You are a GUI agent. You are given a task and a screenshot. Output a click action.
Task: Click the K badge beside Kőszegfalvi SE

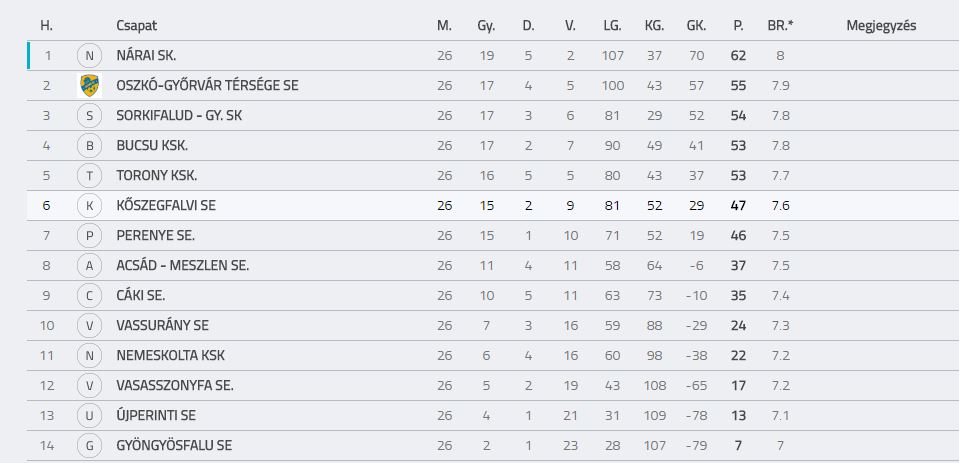[x=90, y=206]
